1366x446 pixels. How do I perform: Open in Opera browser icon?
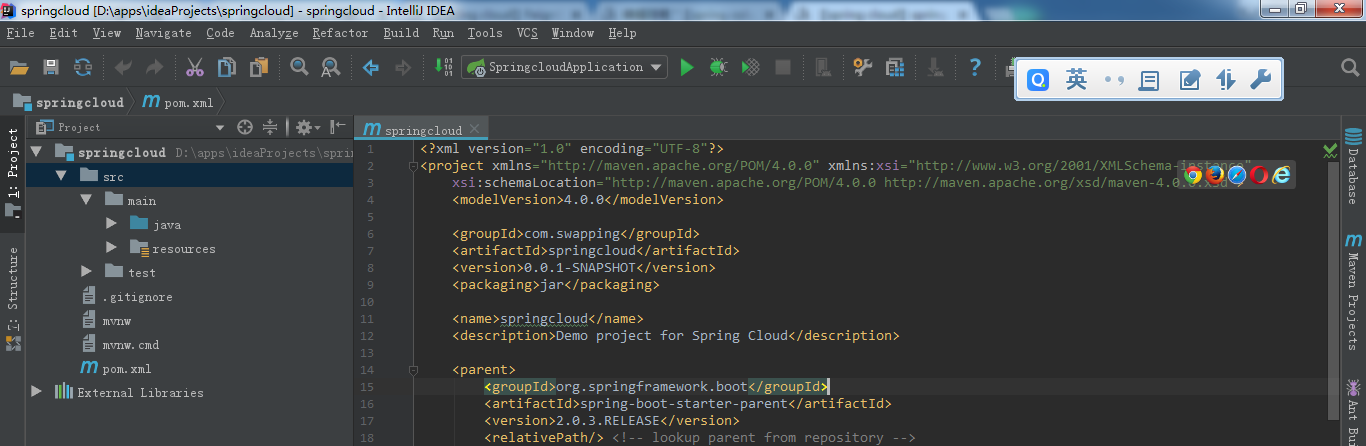pyautogui.click(x=1259, y=175)
